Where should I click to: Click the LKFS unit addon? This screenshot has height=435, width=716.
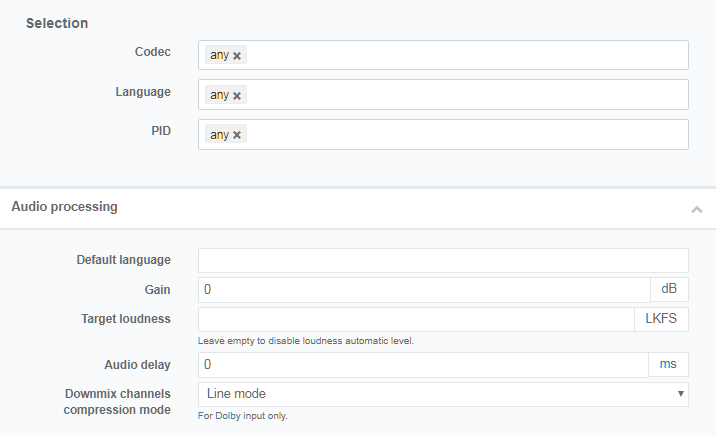(661, 319)
